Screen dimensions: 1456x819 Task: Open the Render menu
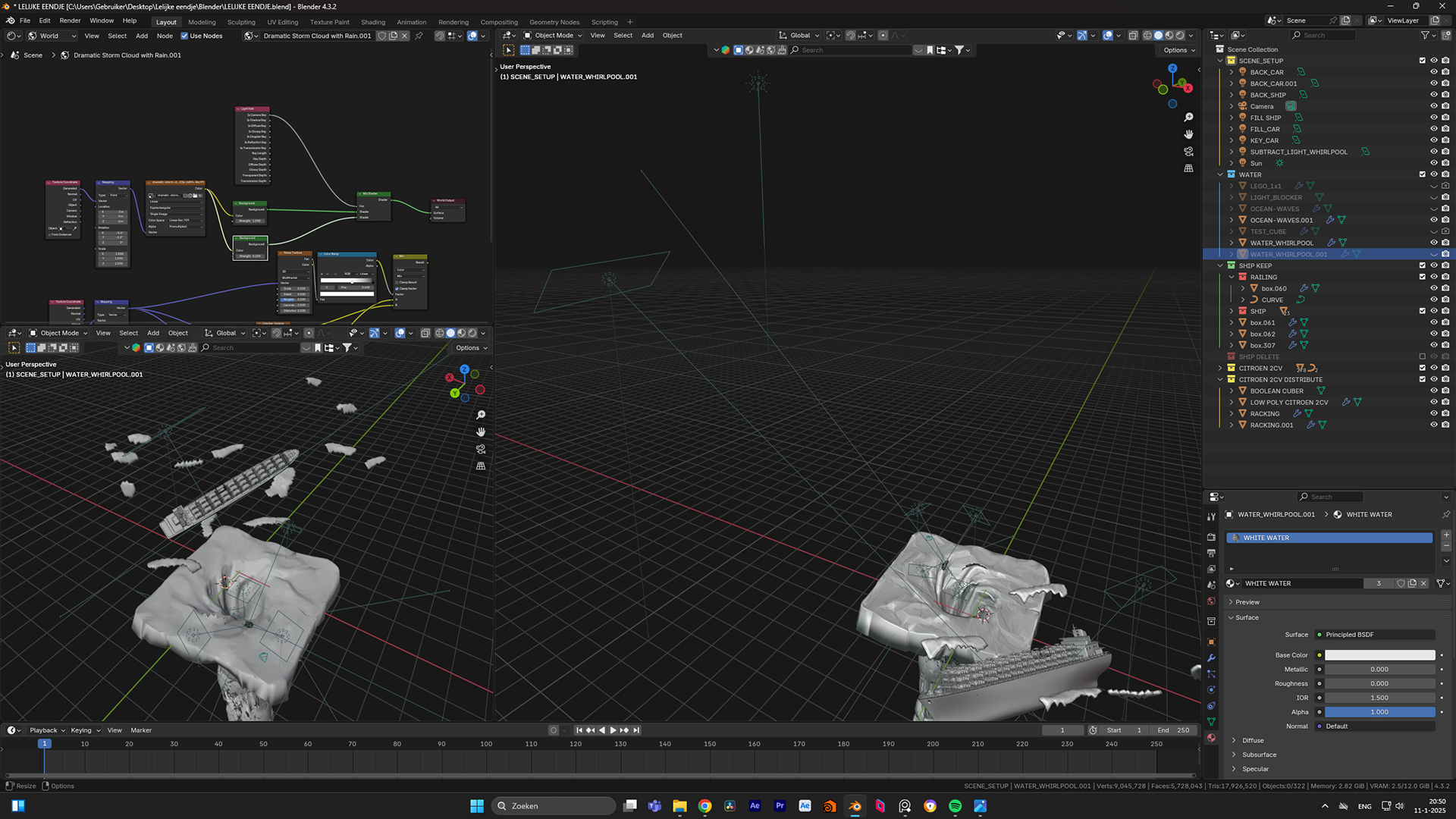point(70,20)
